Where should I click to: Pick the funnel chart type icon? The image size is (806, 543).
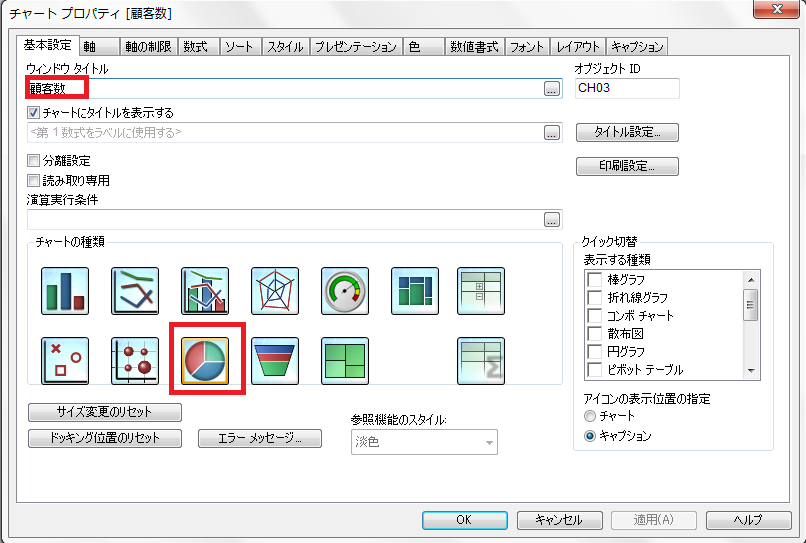(x=275, y=361)
